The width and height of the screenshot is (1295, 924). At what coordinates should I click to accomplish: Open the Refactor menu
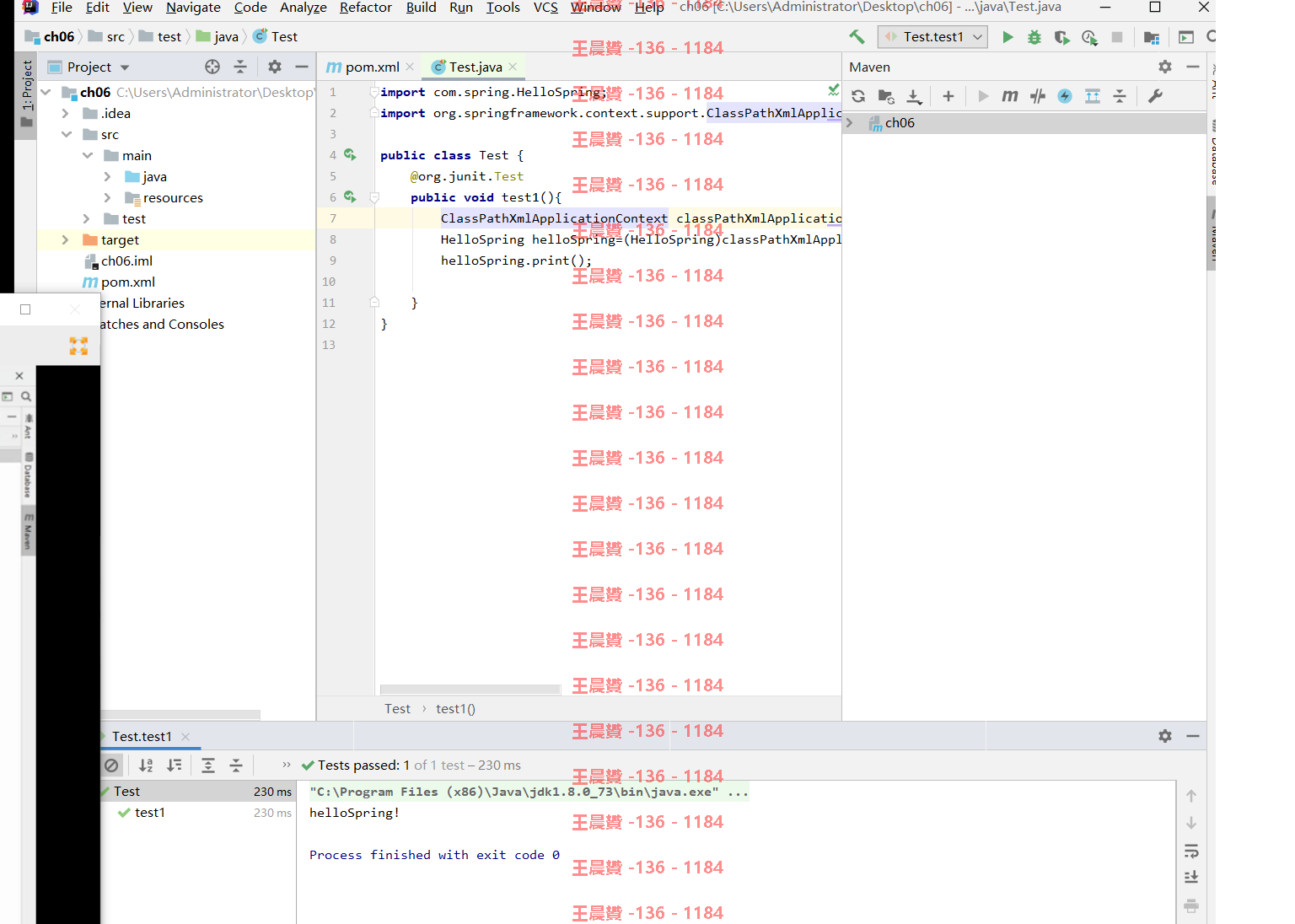tap(366, 8)
